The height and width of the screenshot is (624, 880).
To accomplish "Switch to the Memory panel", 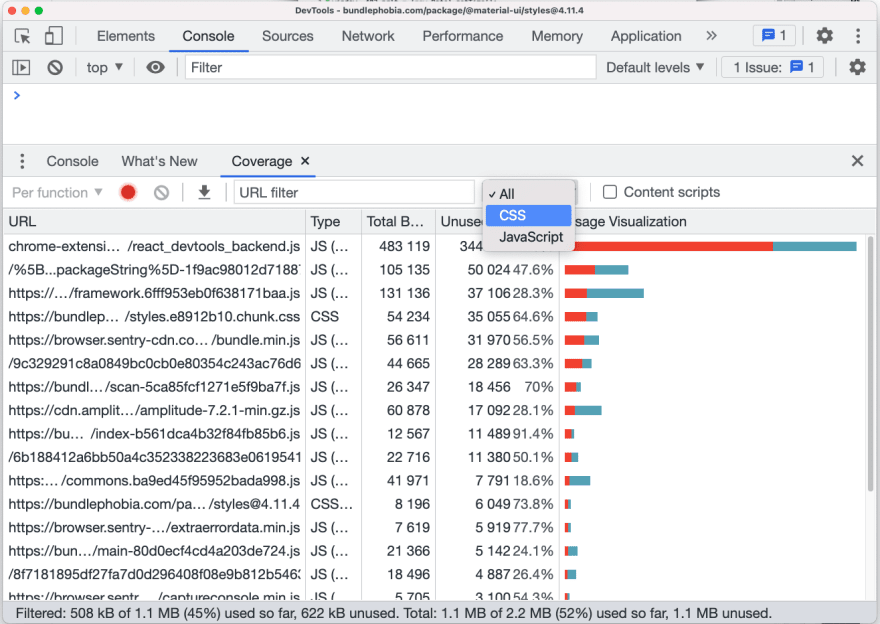I will pyautogui.click(x=557, y=36).
